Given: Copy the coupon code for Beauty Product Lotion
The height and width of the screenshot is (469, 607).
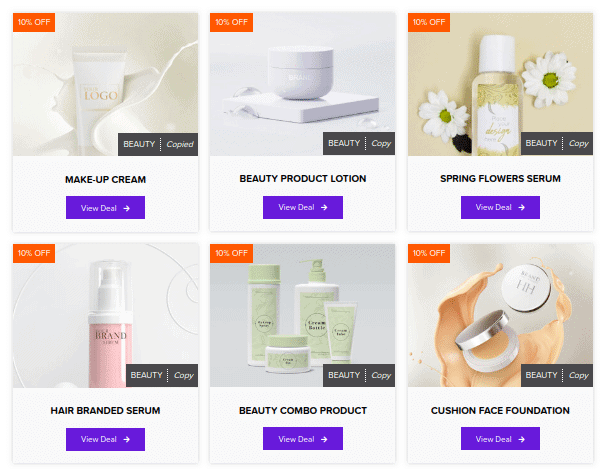Looking at the screenshot, I should coord(381,143).
